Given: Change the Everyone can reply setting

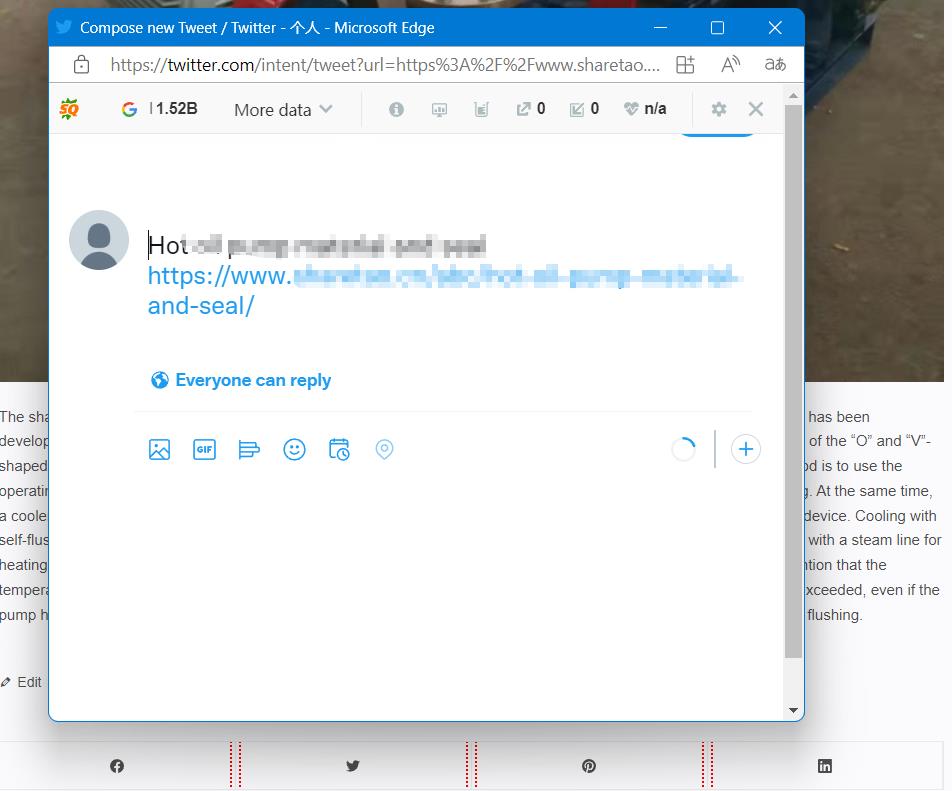Looking at the screenshot, I should tap(240, 380).
